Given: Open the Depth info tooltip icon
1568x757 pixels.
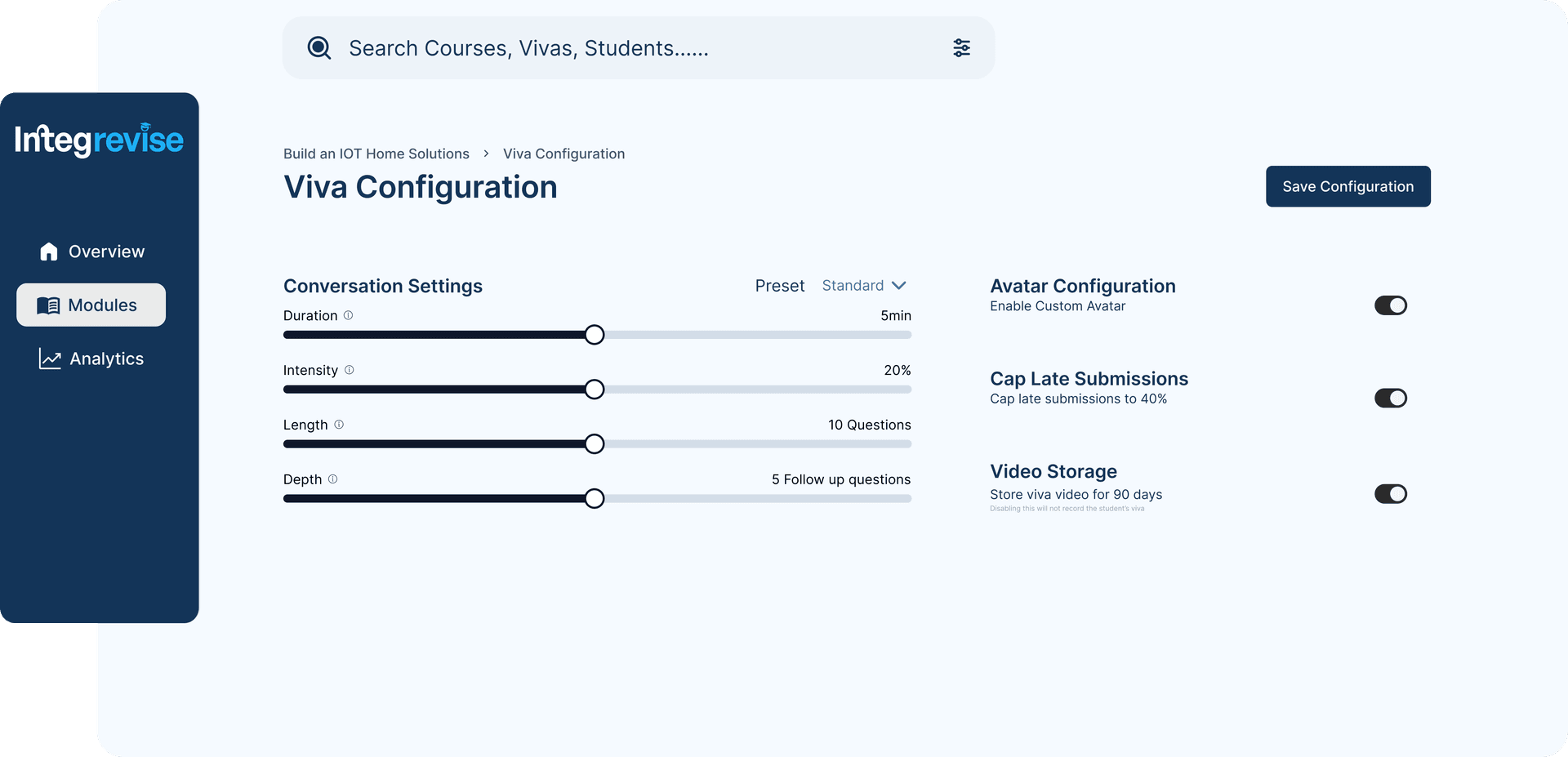Looking at the screenshot, I should pyautogui.click(x=332, y=479).
